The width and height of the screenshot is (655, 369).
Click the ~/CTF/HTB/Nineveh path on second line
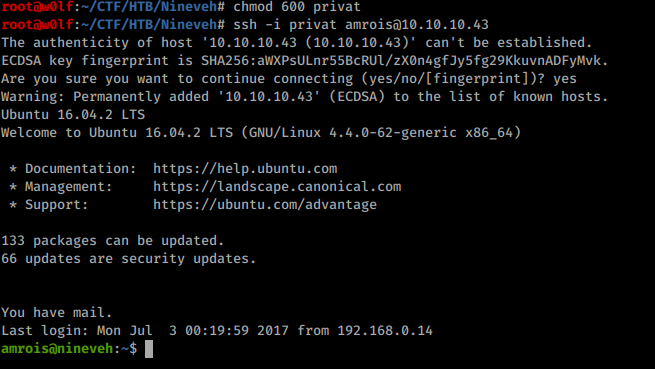(149, 25)
